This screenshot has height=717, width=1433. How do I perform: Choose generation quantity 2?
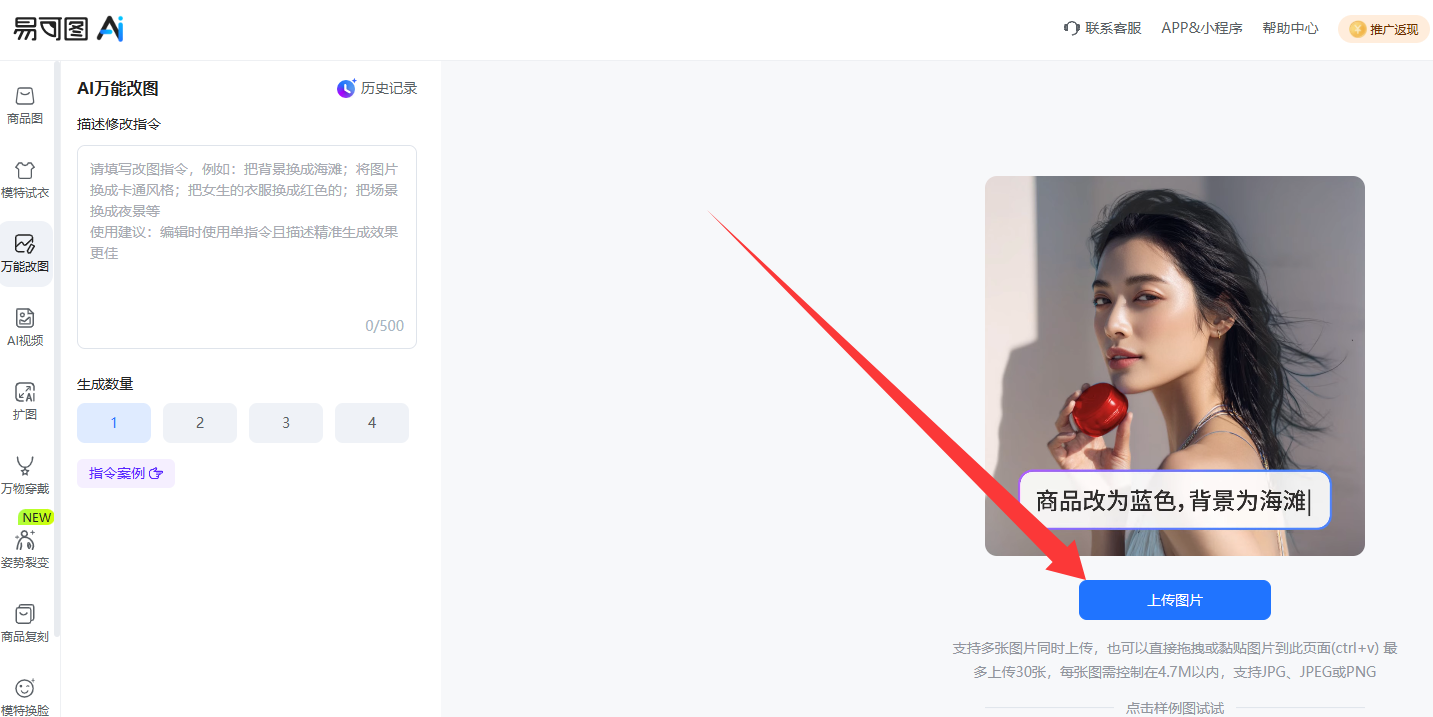(x=200, y=423)
